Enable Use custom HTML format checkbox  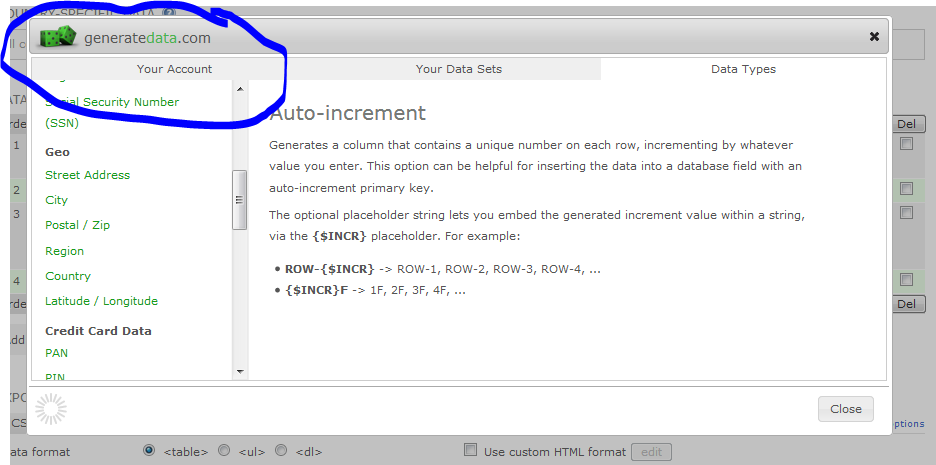(x=470, y=450)
